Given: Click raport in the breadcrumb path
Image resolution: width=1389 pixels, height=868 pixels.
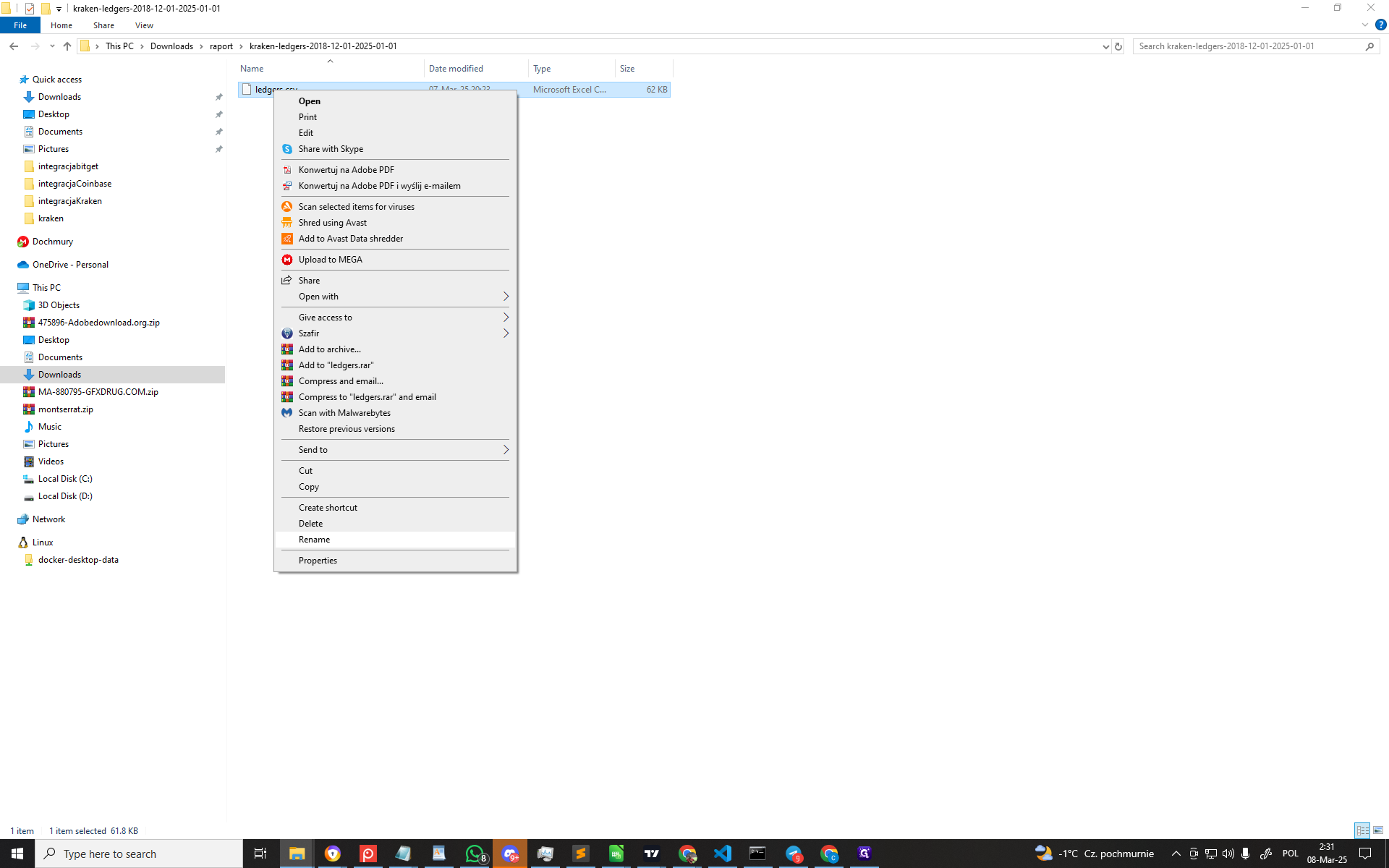Looking at the screenshot, I should point(221,46).
